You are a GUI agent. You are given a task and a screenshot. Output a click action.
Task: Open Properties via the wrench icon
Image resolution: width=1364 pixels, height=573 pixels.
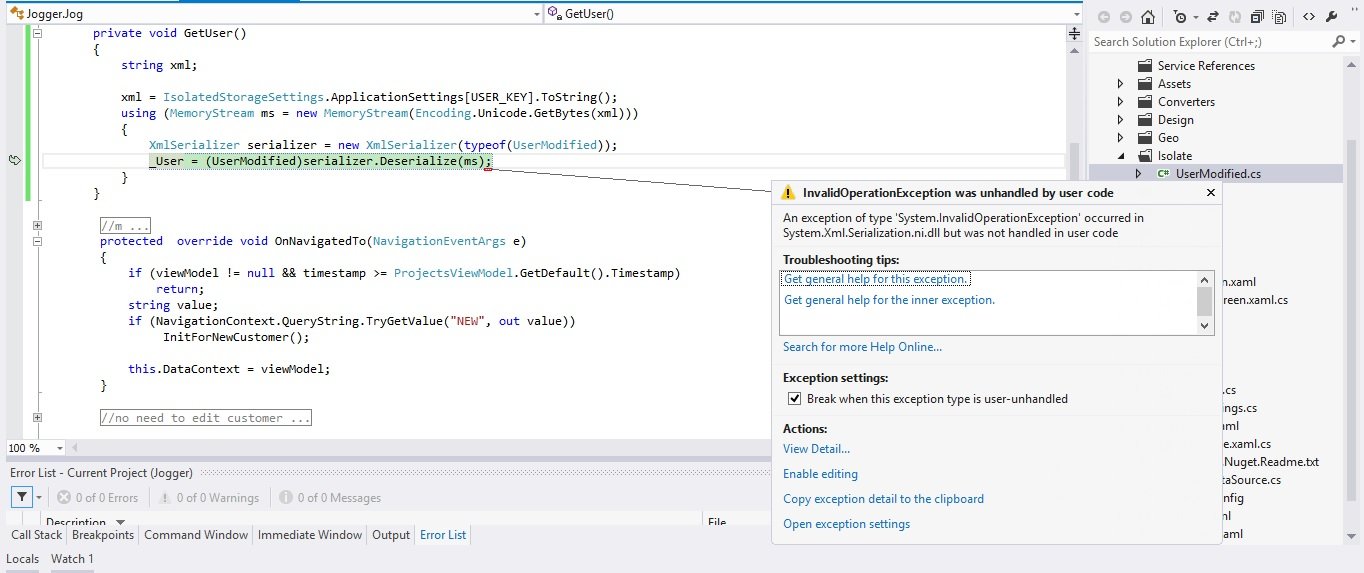[x=1331, y=17]
